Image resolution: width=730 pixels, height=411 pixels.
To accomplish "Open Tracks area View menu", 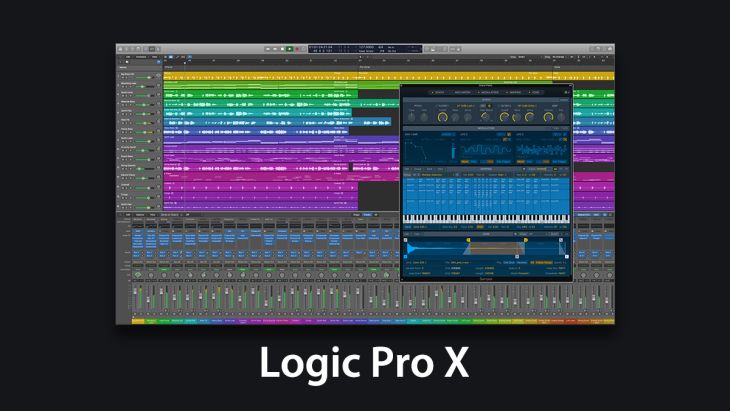I will pos(154,57).
